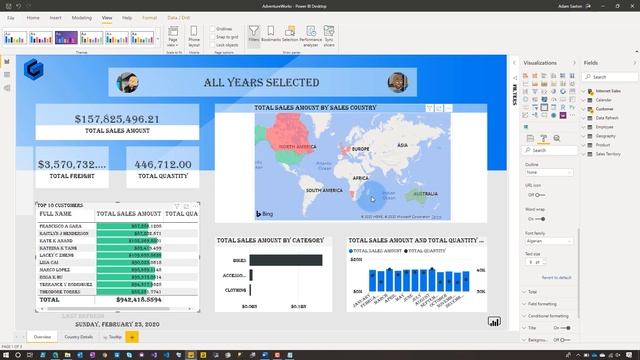Open the Font family dropdown
640x360 pixels.
[x=549, y=241]
